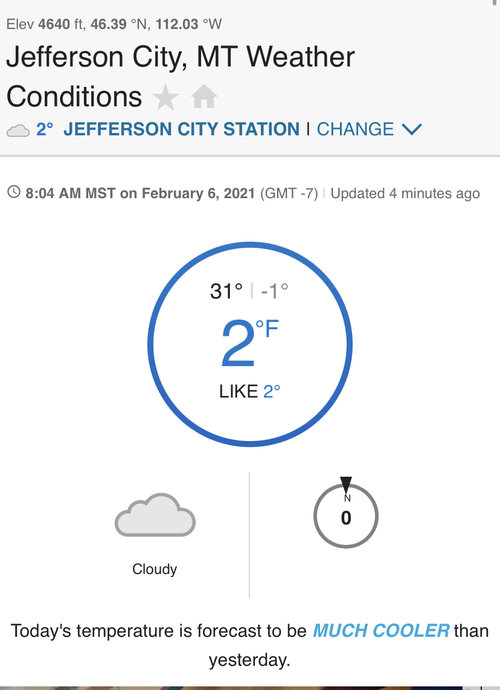Viewport: 500px width, 690px height.
Task: Click the MUCH COOLER forecast link
Action: (381, 631)
